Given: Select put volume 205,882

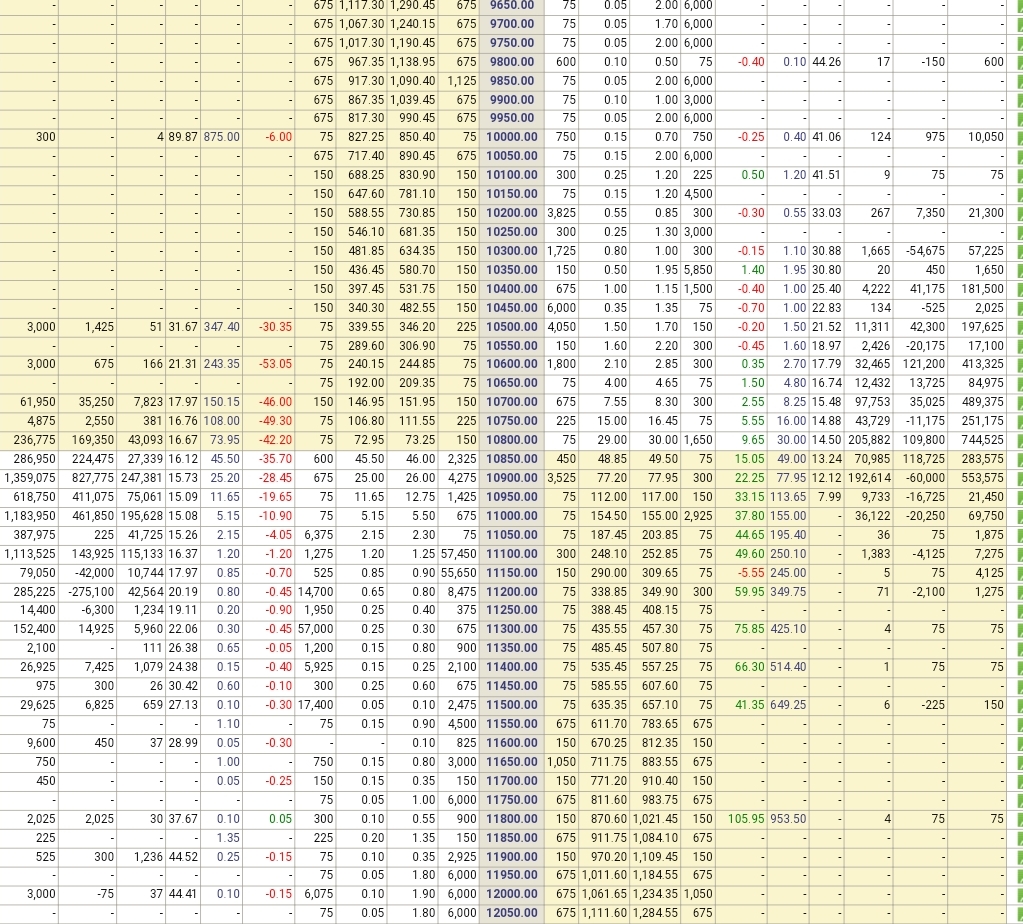Looking at the screenshot, I should pyautogui.click(x=870, y=440).
